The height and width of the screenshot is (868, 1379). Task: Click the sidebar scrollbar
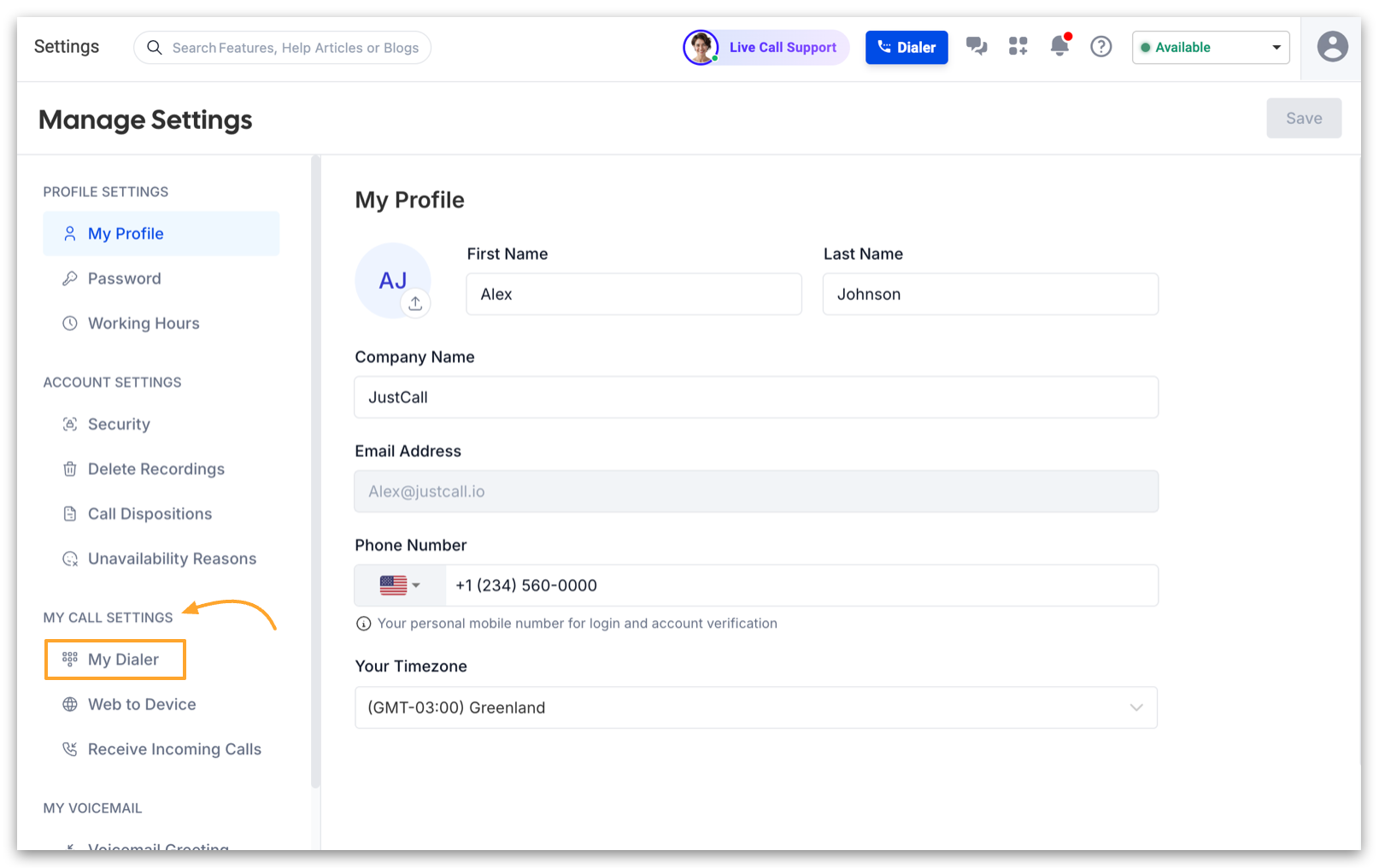(315, 472)
